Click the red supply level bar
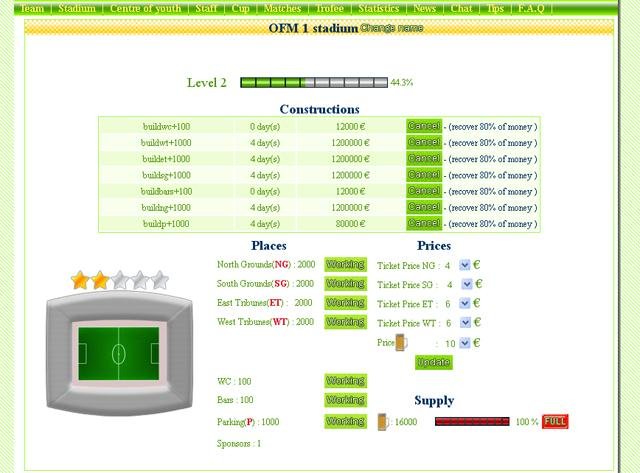Screen dimensions: 640x473 [x=472, y=422]
